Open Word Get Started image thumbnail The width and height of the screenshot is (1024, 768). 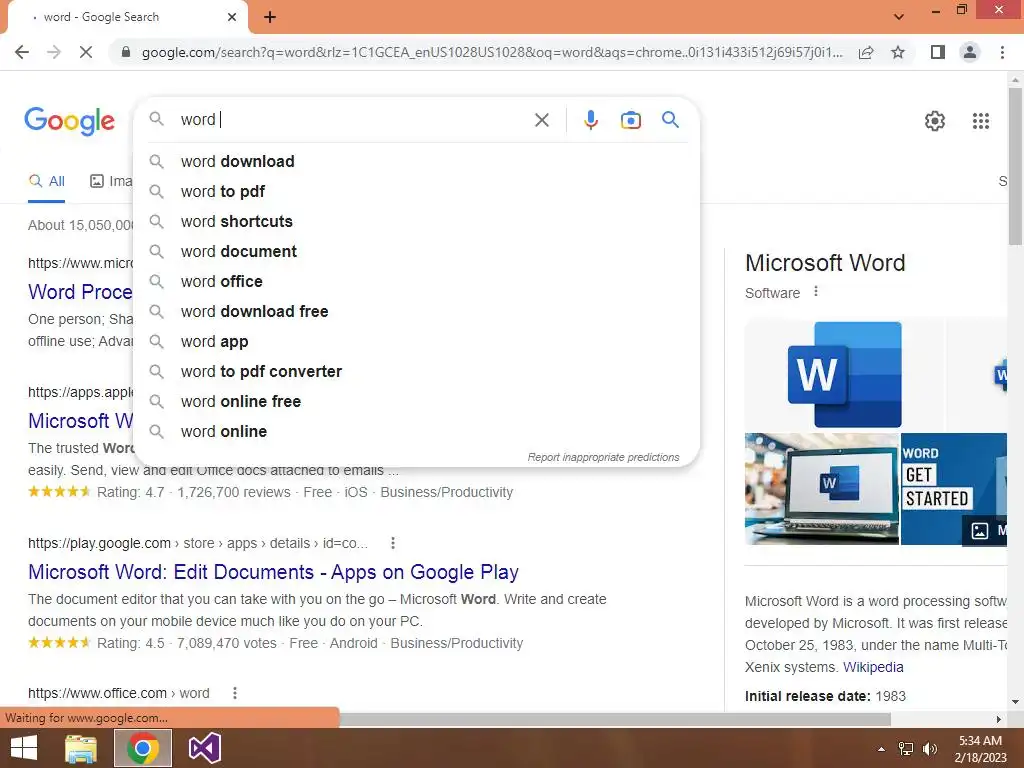[953, 488]
